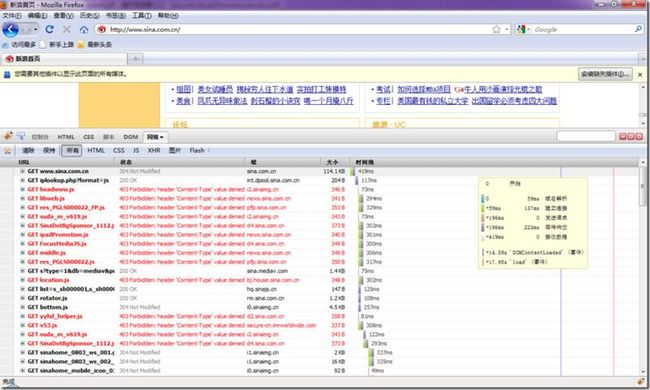Screen dimensions: 650x390
Task: Activate the Firebug inspect element tool
Action: (x=21, y=136)
